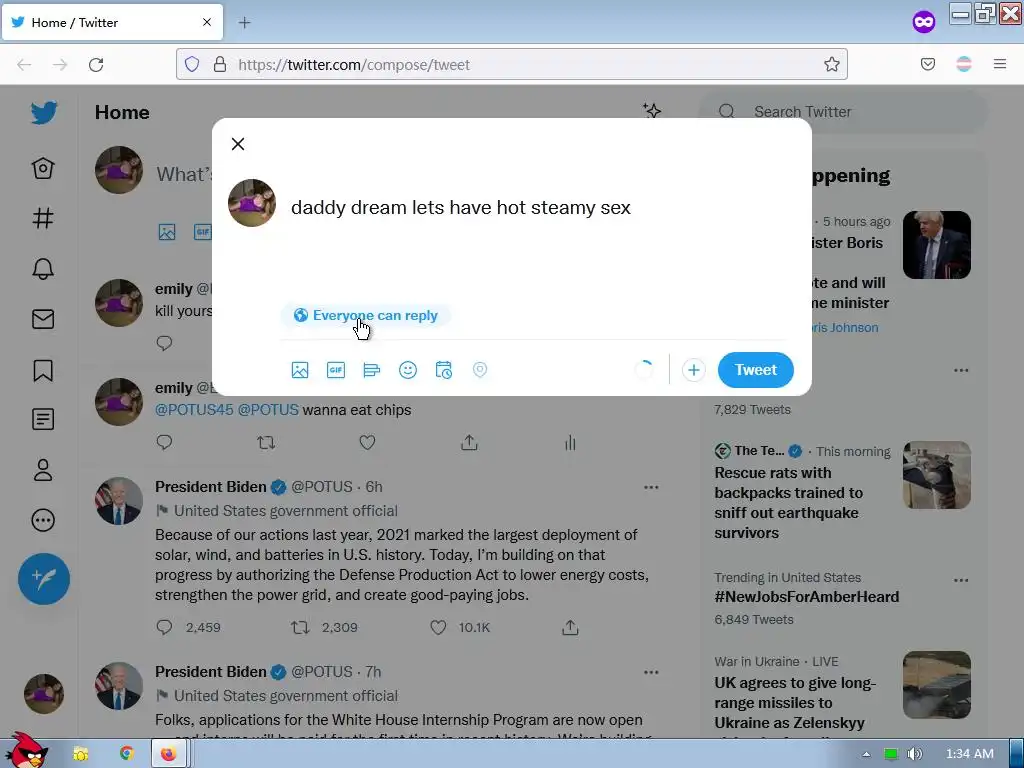Open Firefox from the taskbar

coord(168,754)
